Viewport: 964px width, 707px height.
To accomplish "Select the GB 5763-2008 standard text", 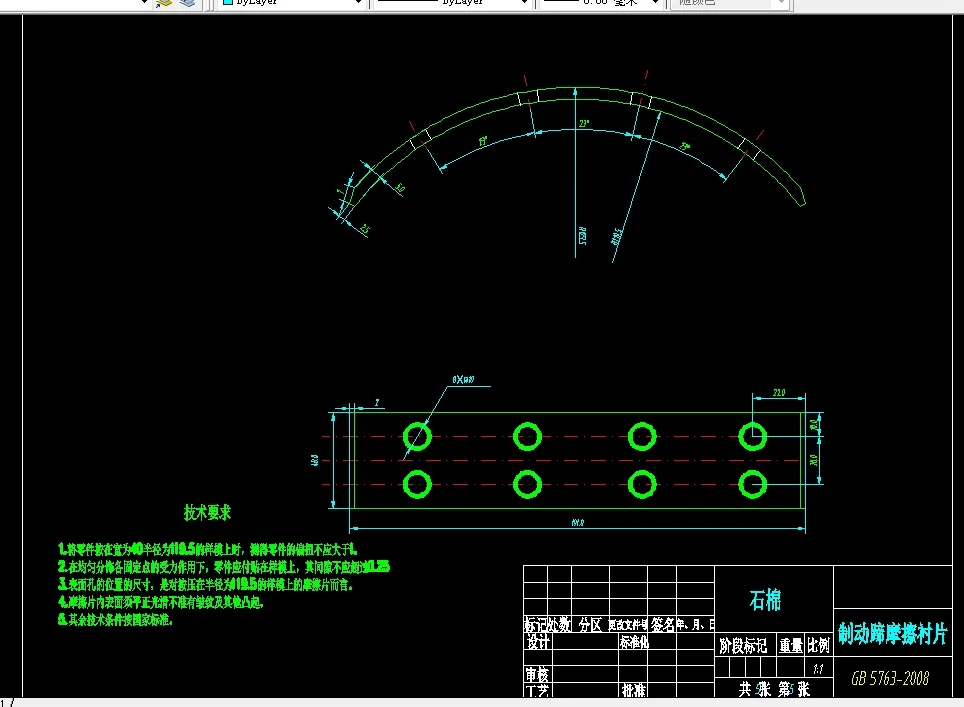I will 890,679.
